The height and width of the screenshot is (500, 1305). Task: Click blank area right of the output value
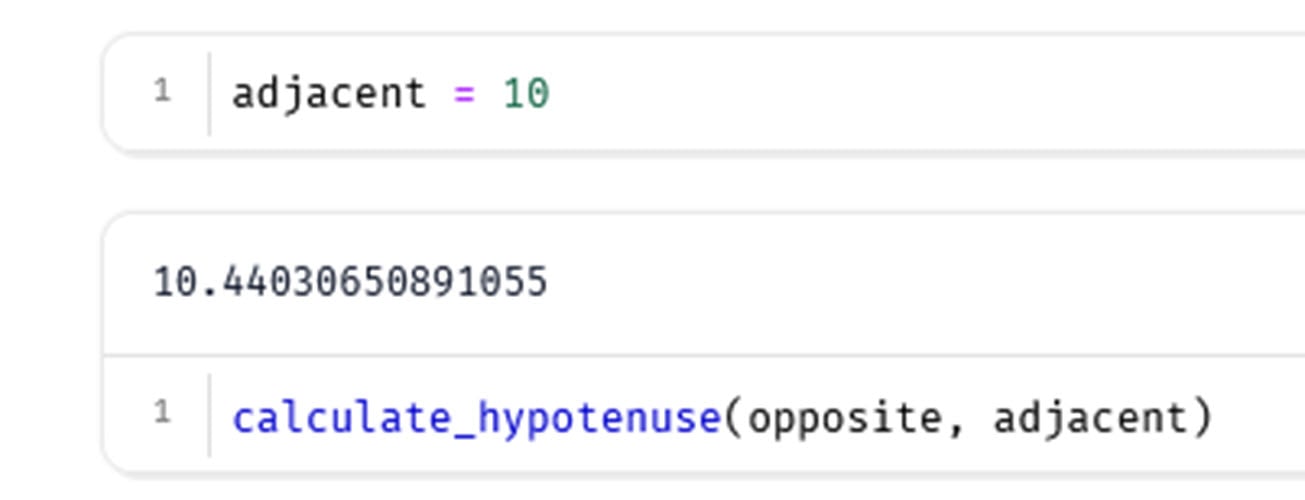900,283
